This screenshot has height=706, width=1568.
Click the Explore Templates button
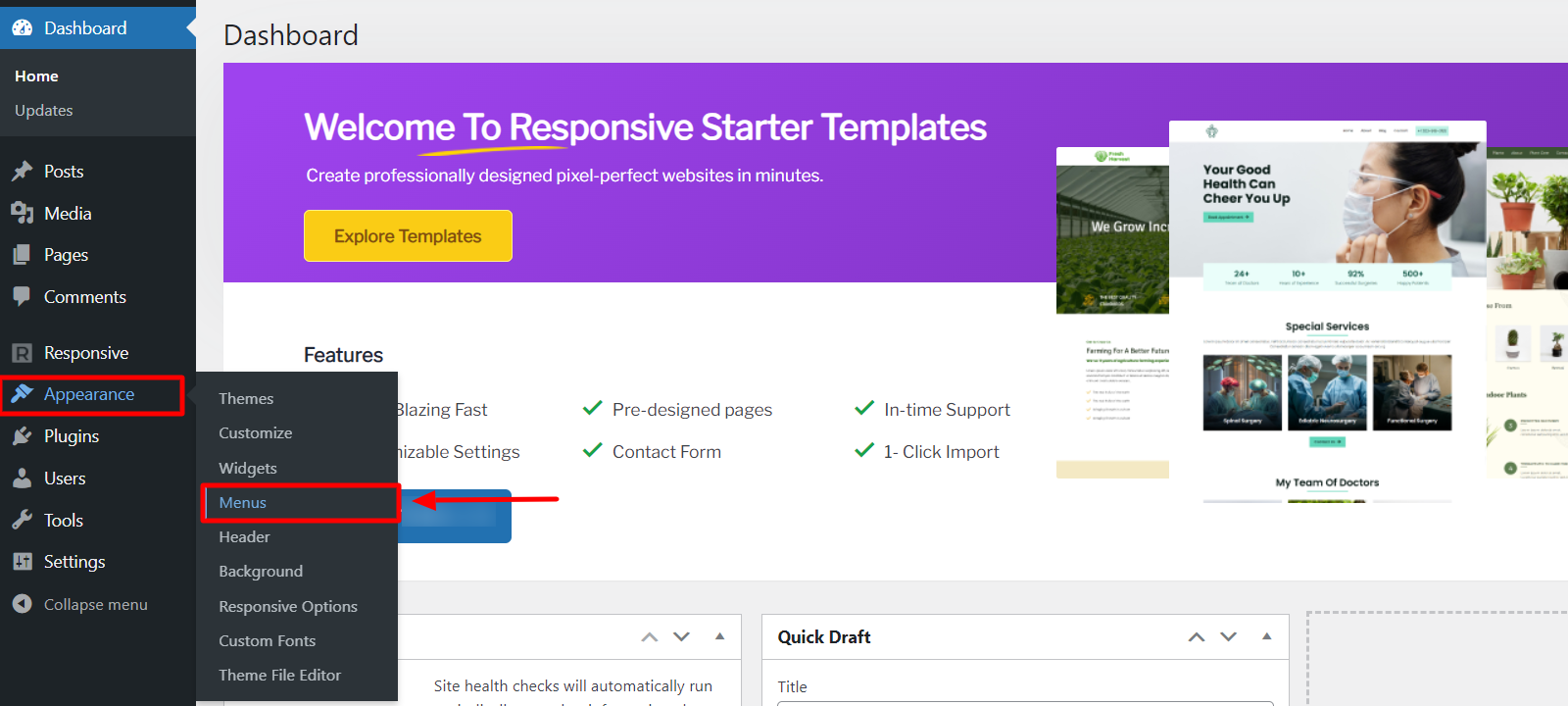pos(408,236)
